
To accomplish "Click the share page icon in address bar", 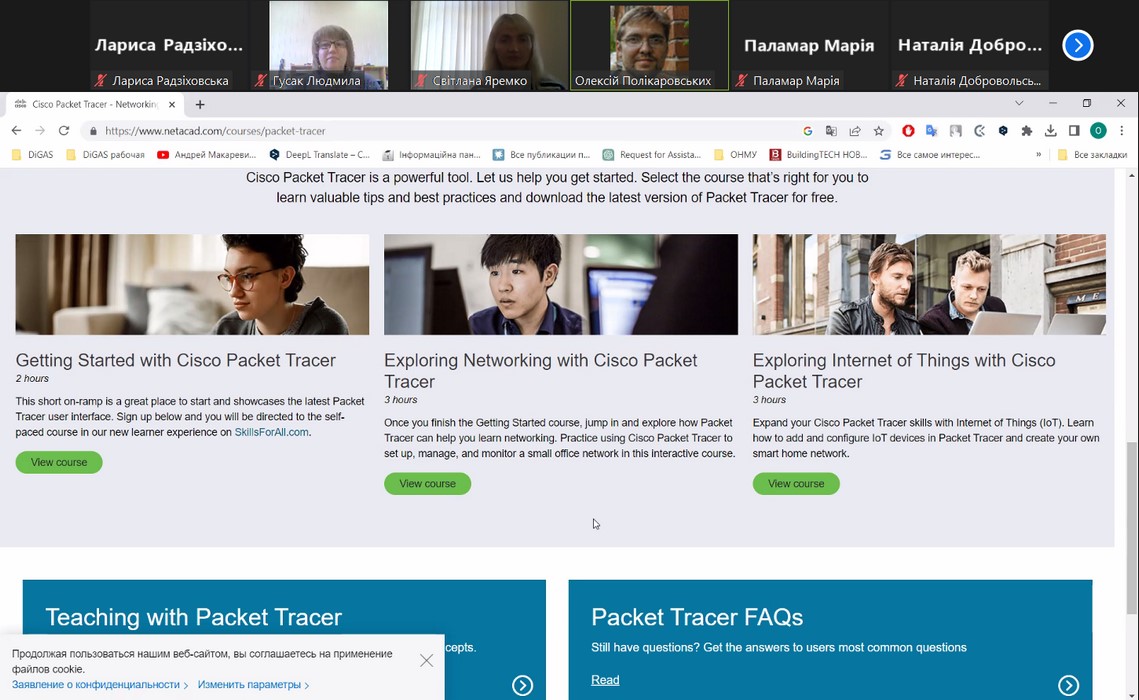I will click(x=855, y=131).
